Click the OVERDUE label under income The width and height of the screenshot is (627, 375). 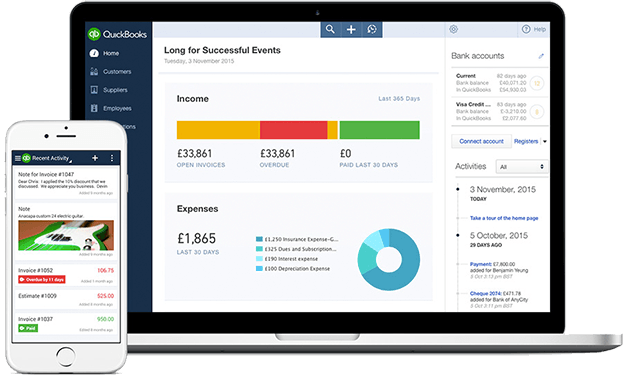coord(274,165)
